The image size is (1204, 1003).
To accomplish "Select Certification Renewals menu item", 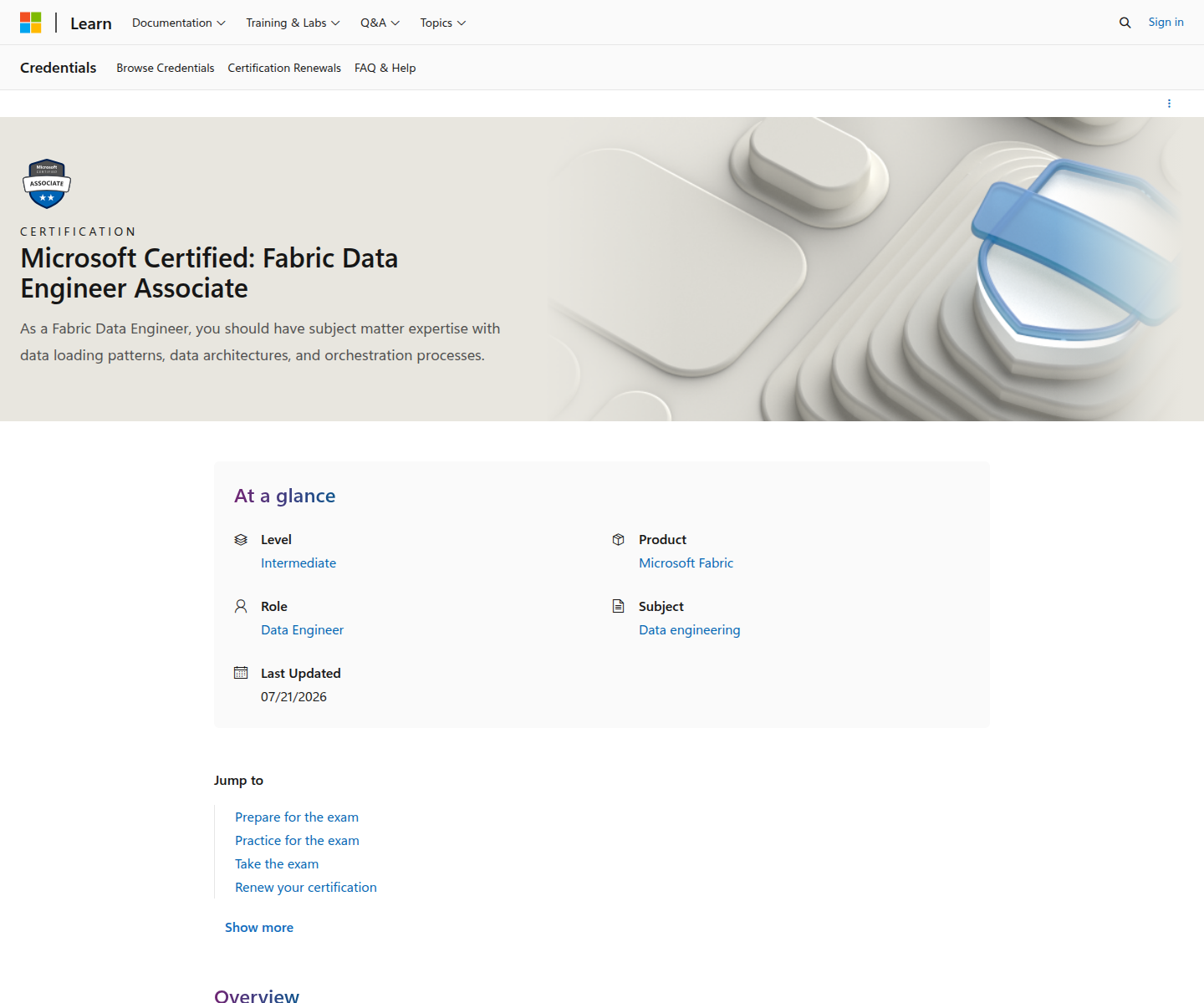I will click(284, 68).
